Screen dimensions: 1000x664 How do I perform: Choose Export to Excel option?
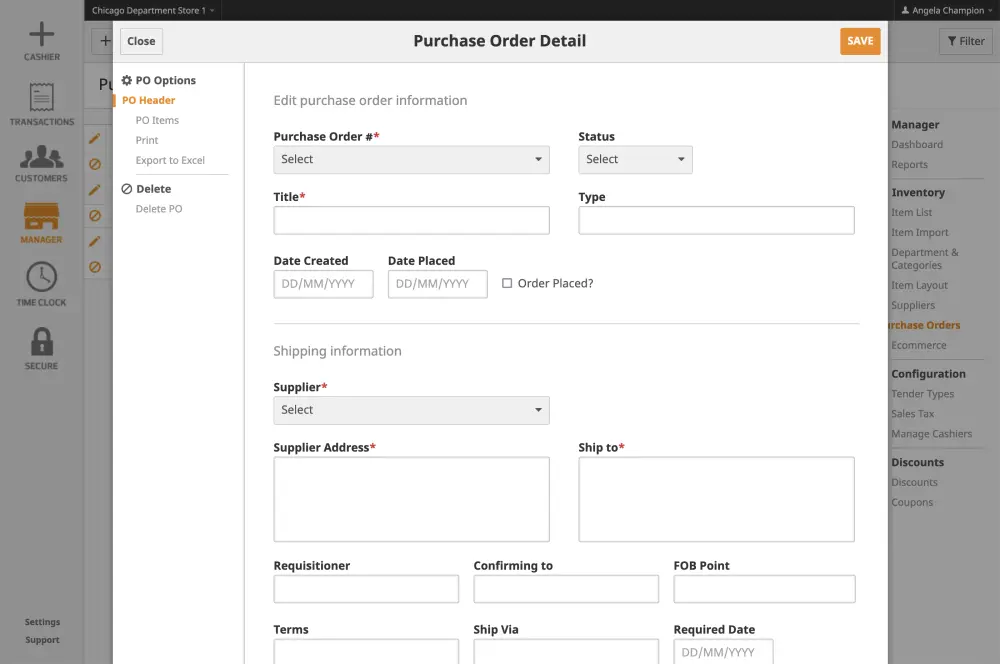170,160
